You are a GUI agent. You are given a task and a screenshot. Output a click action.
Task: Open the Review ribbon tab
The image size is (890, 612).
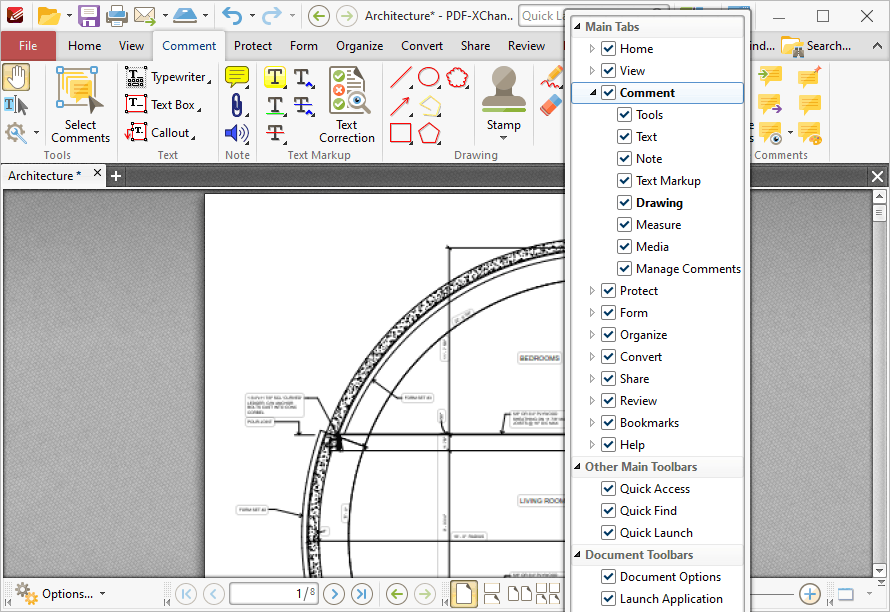[526, 46]
